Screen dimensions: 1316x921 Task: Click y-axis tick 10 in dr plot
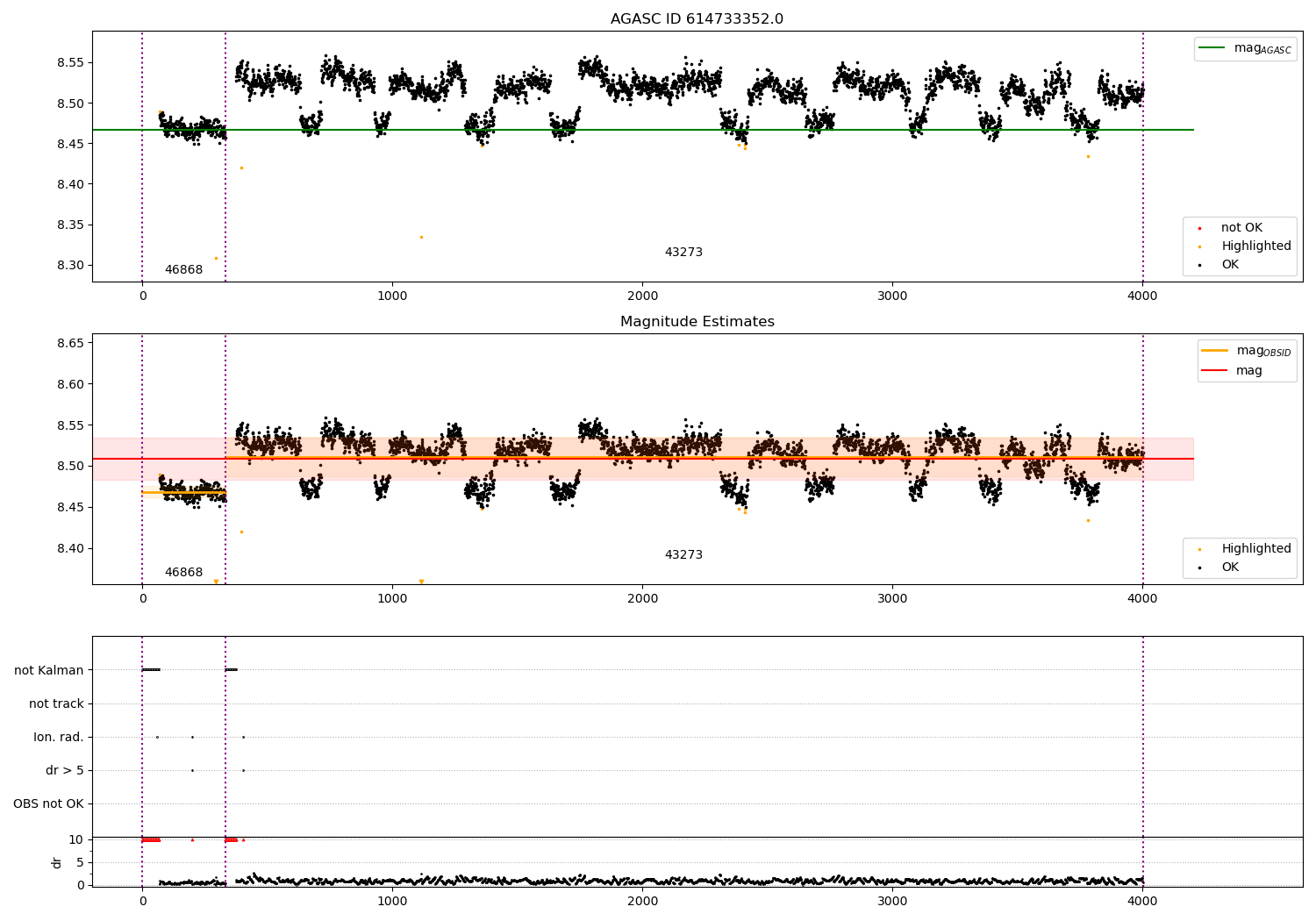coord(76,840)
